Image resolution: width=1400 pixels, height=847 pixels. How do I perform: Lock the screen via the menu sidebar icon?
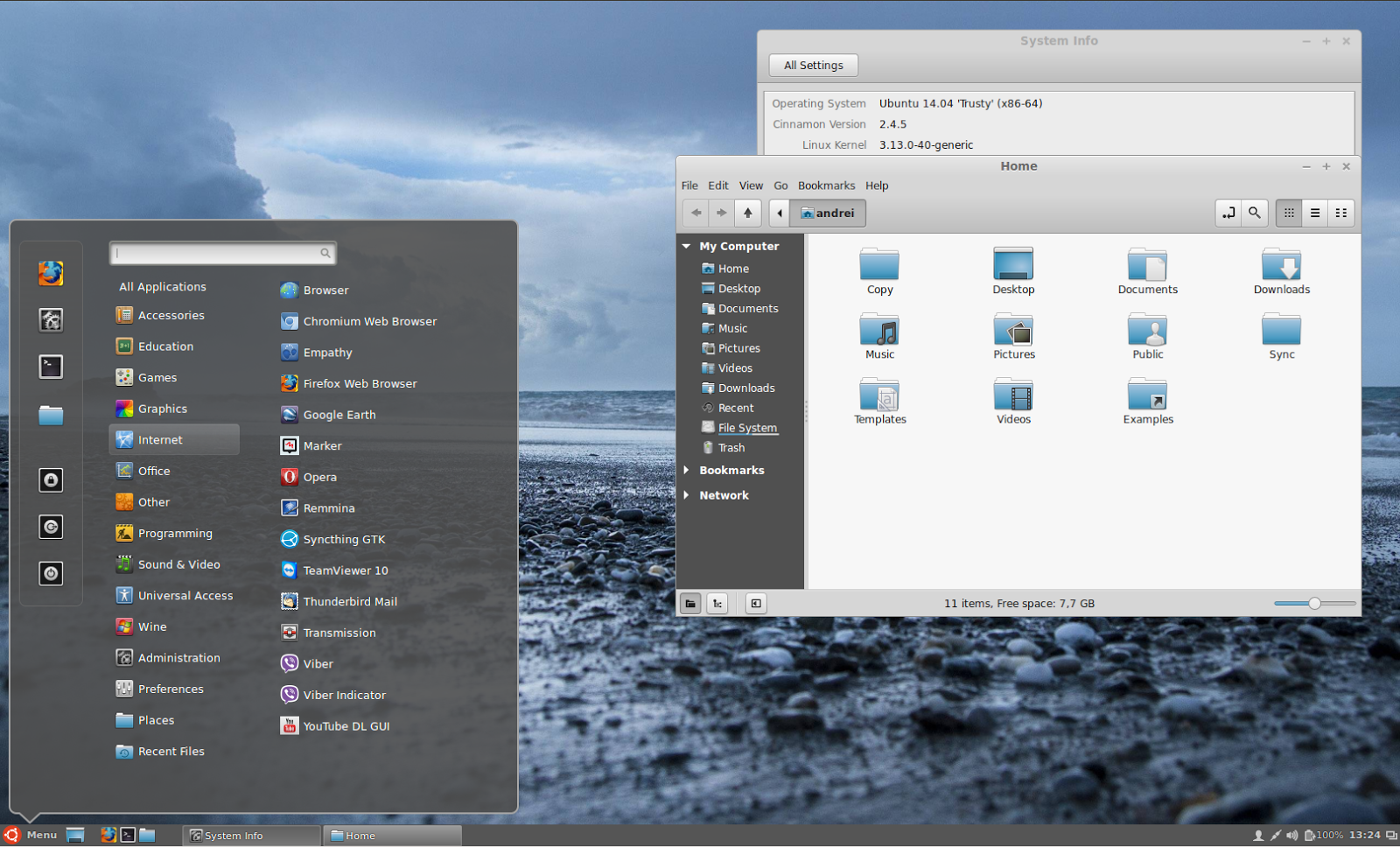click(51, 479)
